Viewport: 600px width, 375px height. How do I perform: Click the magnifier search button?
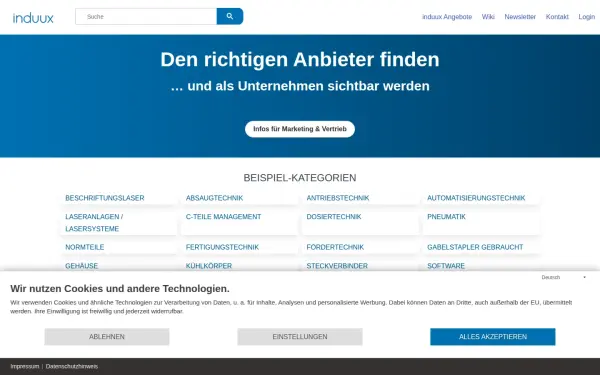coord(230,16)
